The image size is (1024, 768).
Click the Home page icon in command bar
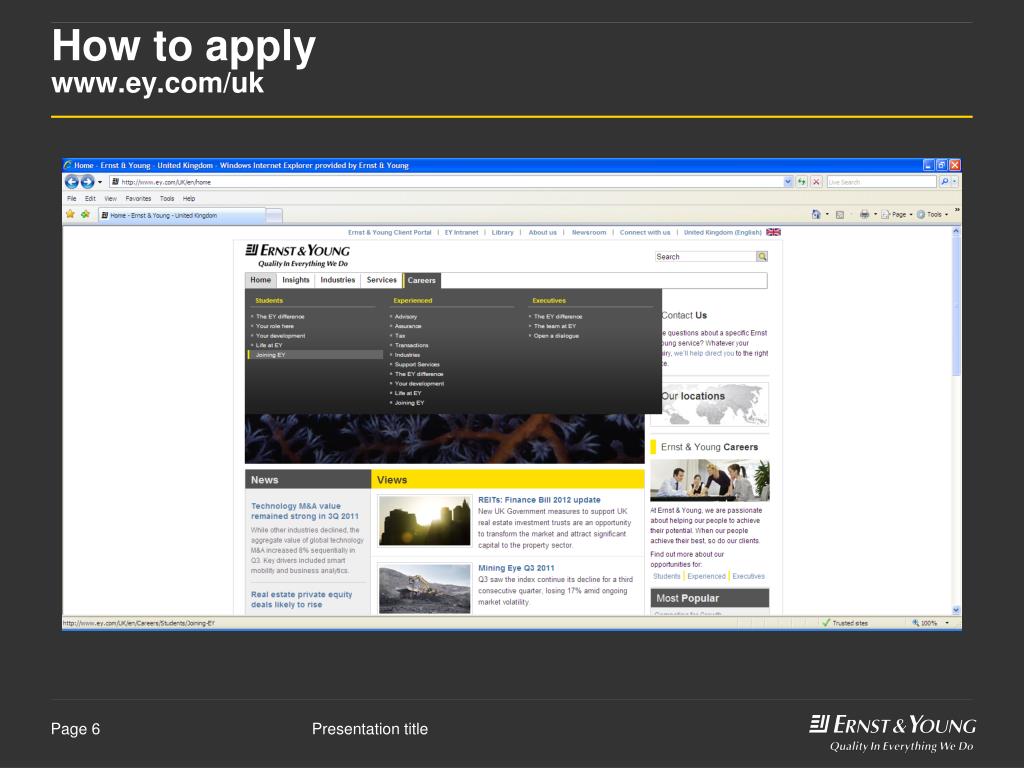click(x=816, y=214)
